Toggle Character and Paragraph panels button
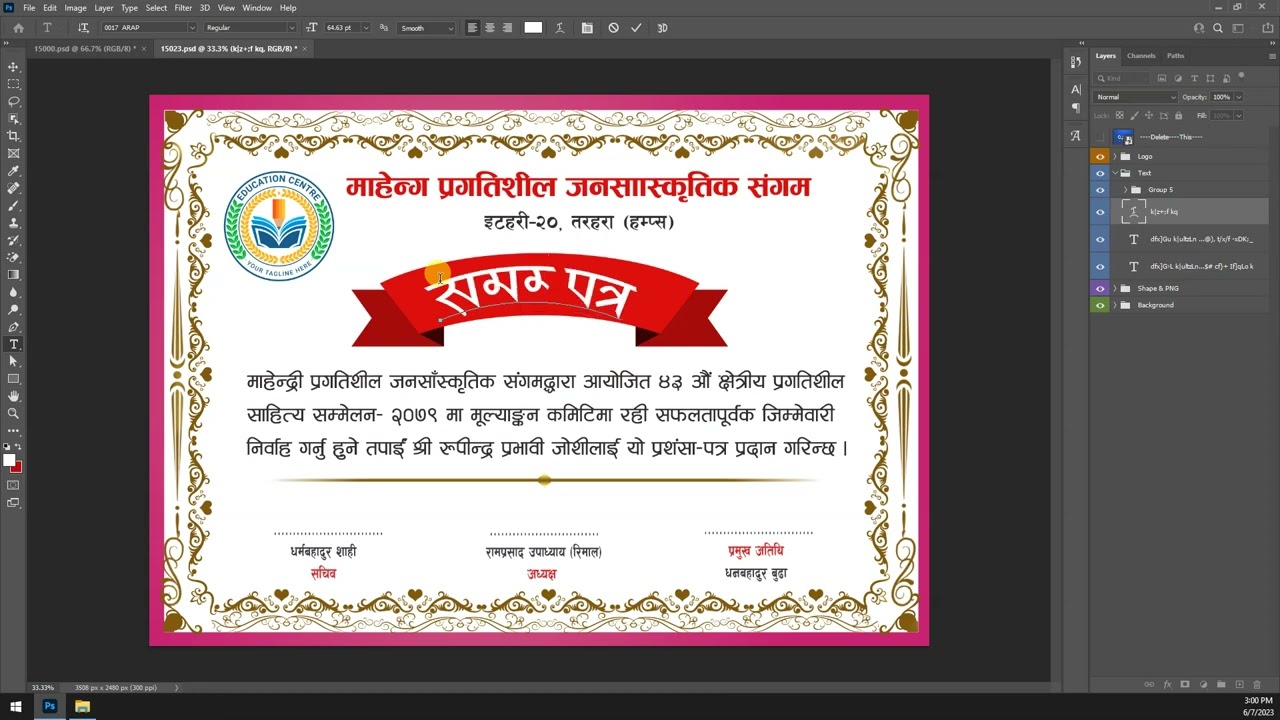The height and width of the screenshot is (720, 1280). coord(587,28)
